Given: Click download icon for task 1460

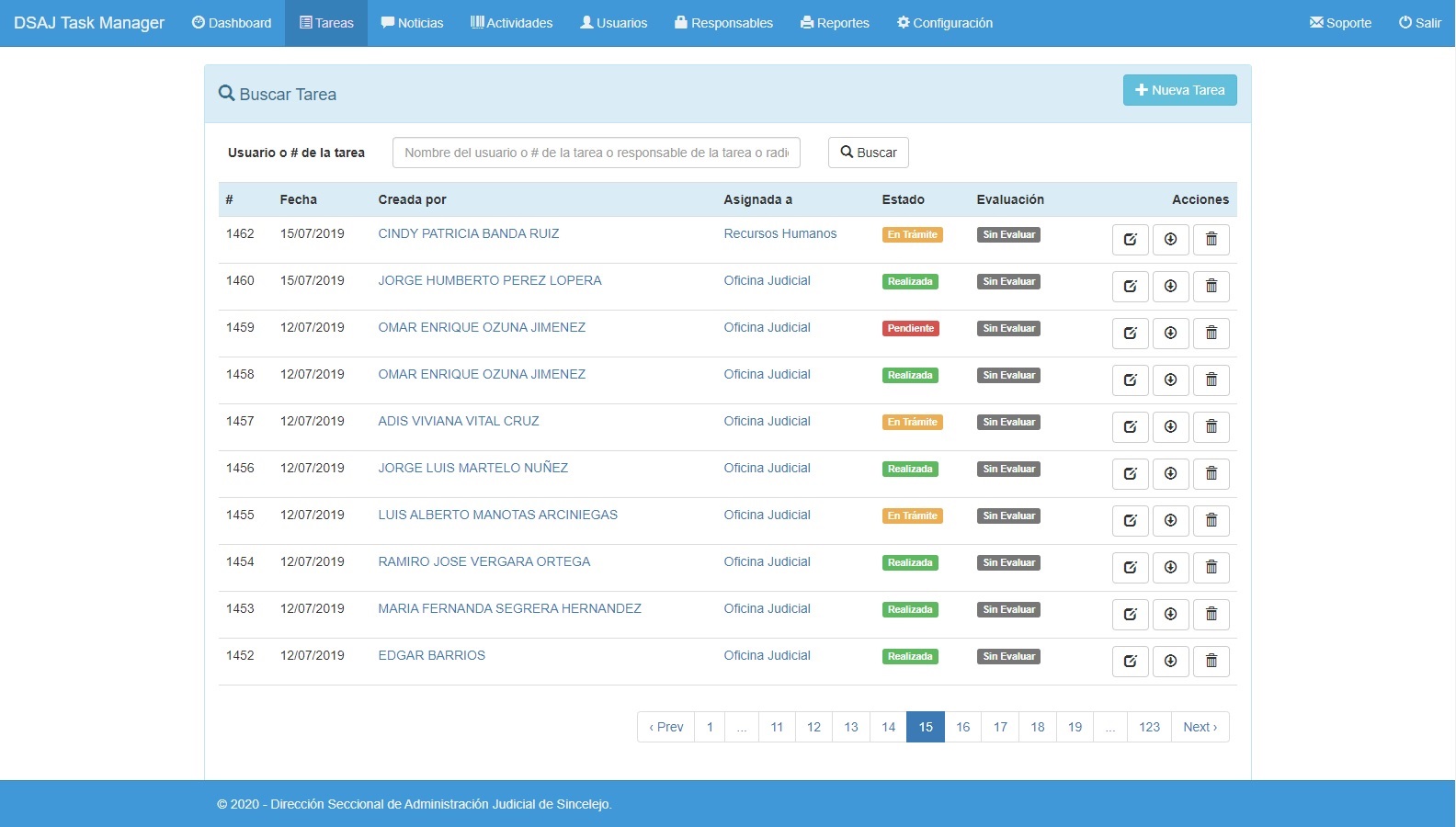Looking at the screenshot, I should coord(1170,287).
